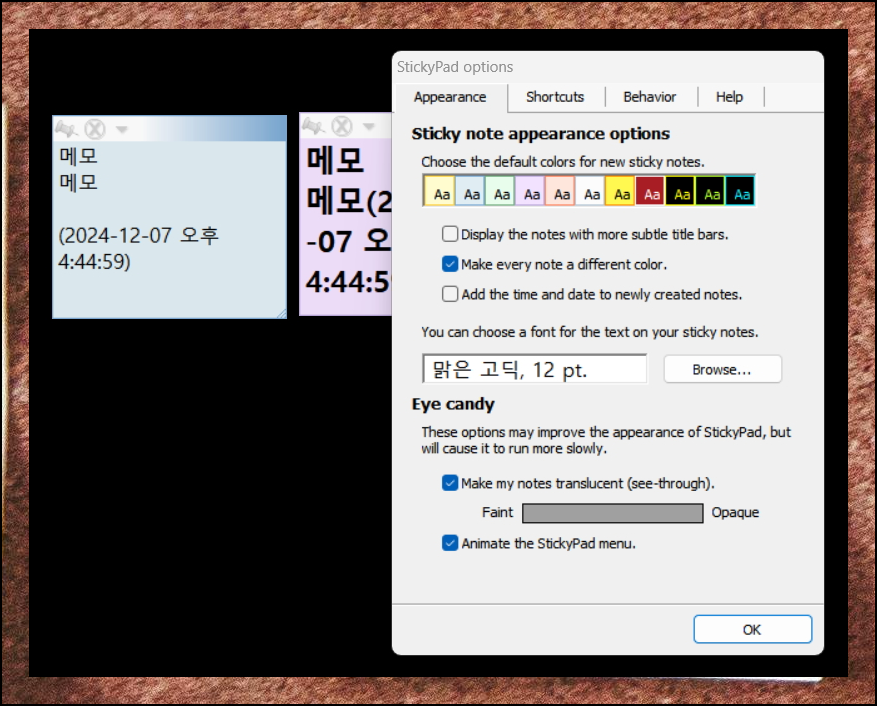
Task: Click the font name field
Action: pyautogui.click(x=535, y=369)
